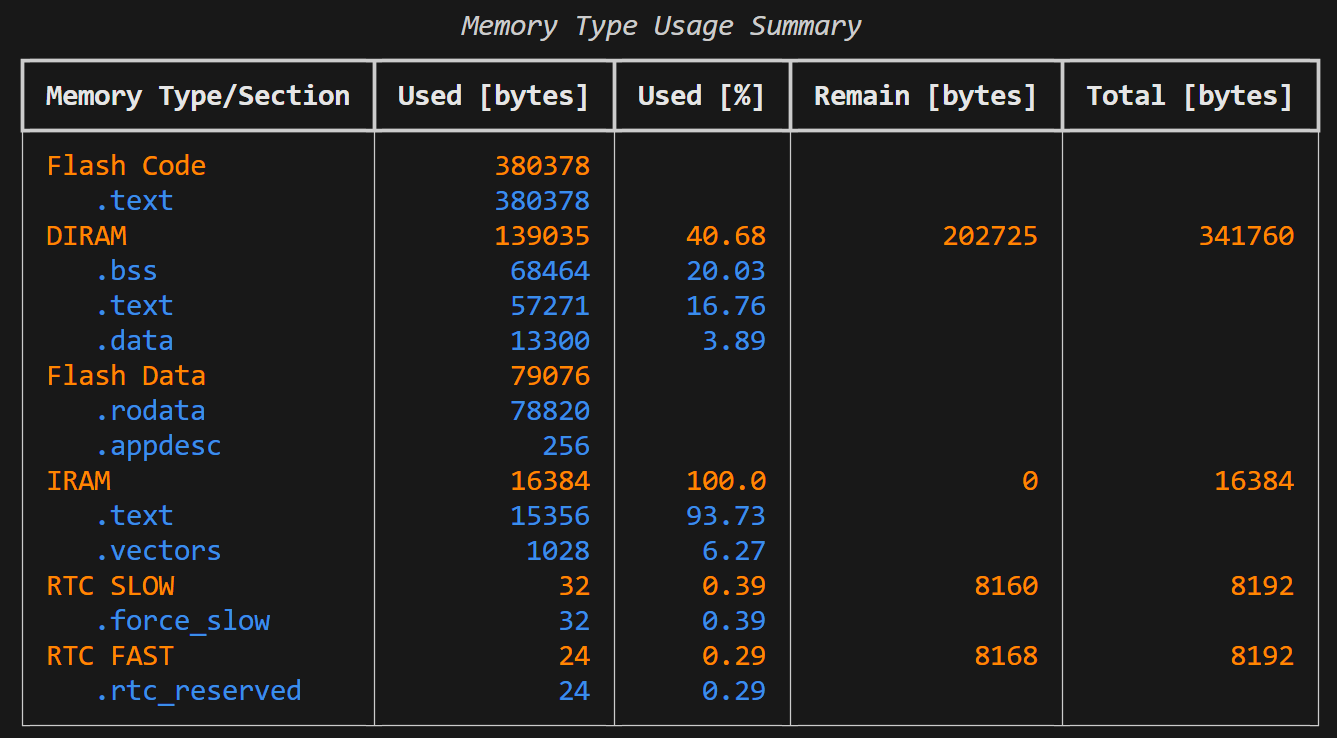Click the percent value 16.76
The height and width of the screenshot is (738, 1337).
coord(726,306)
